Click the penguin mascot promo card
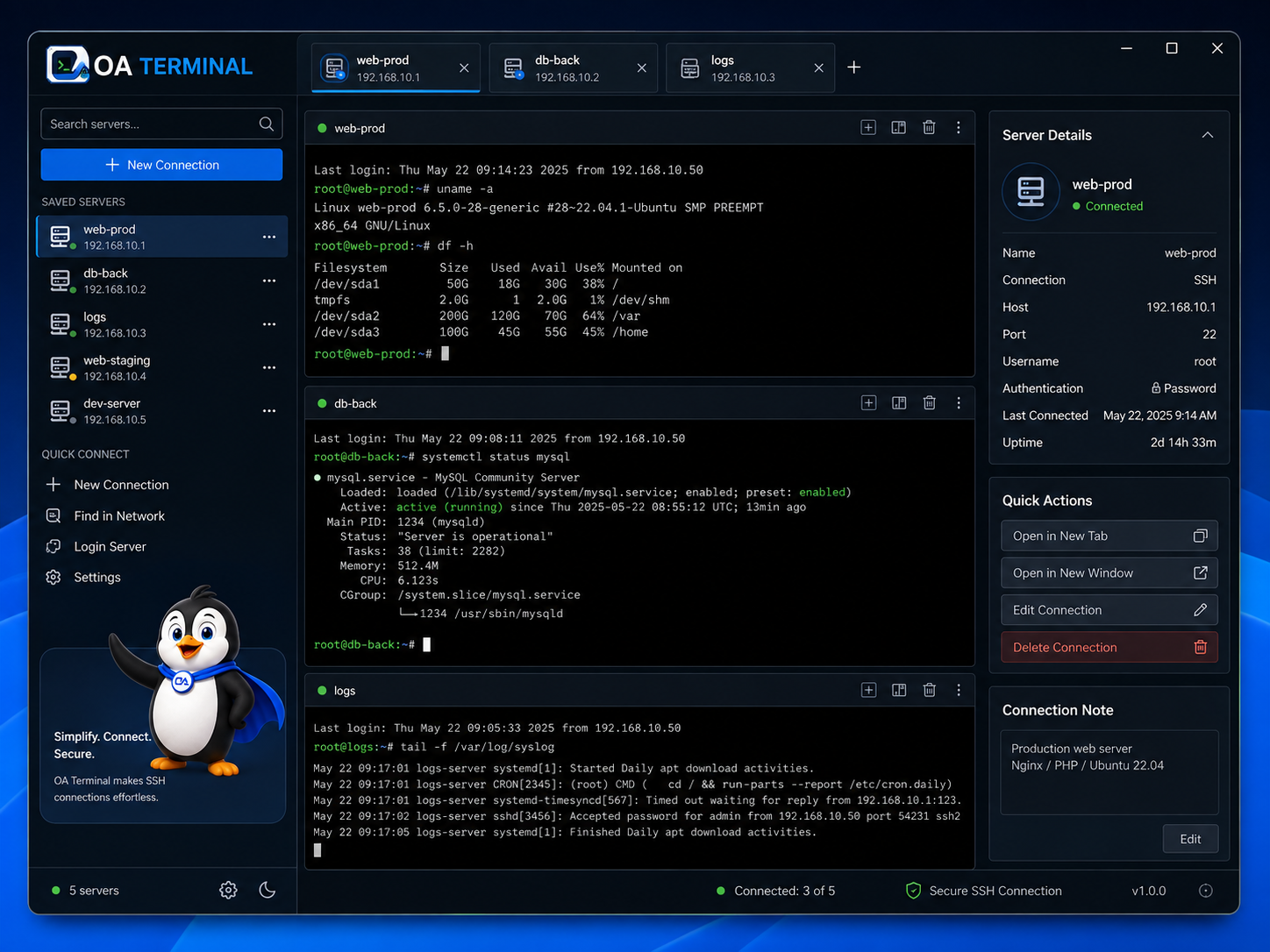1270x952 pixels. point(163,735)
